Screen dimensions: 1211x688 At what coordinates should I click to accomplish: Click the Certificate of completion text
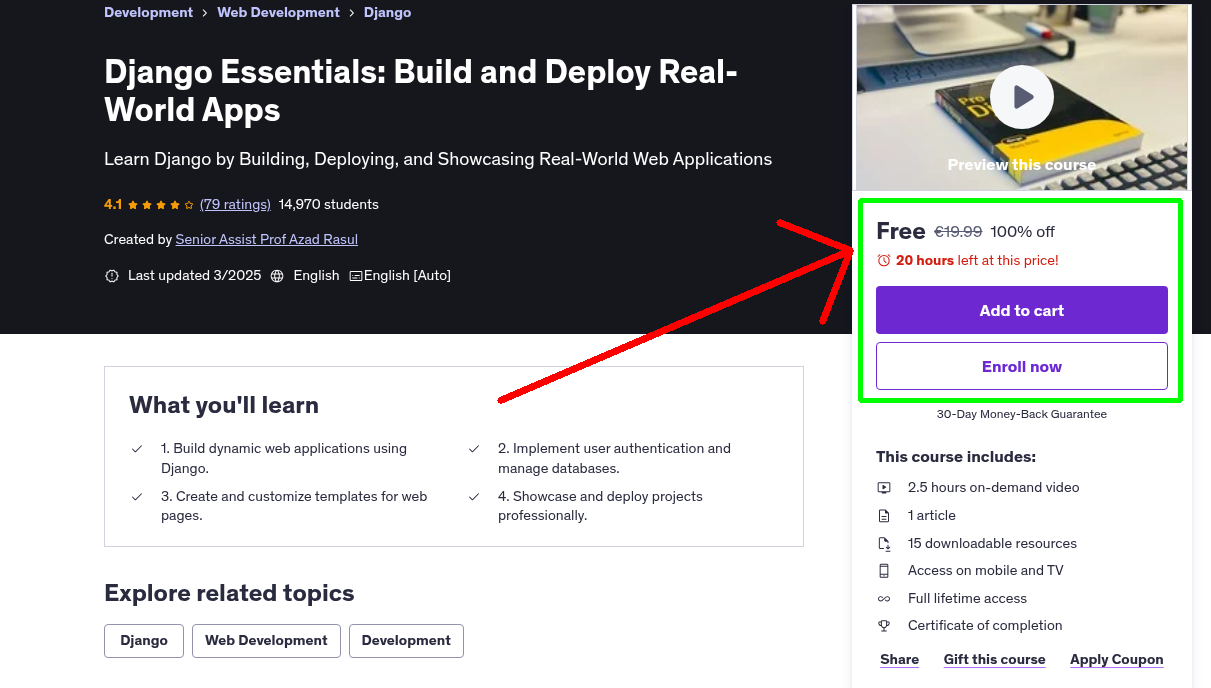click(985, 626)
